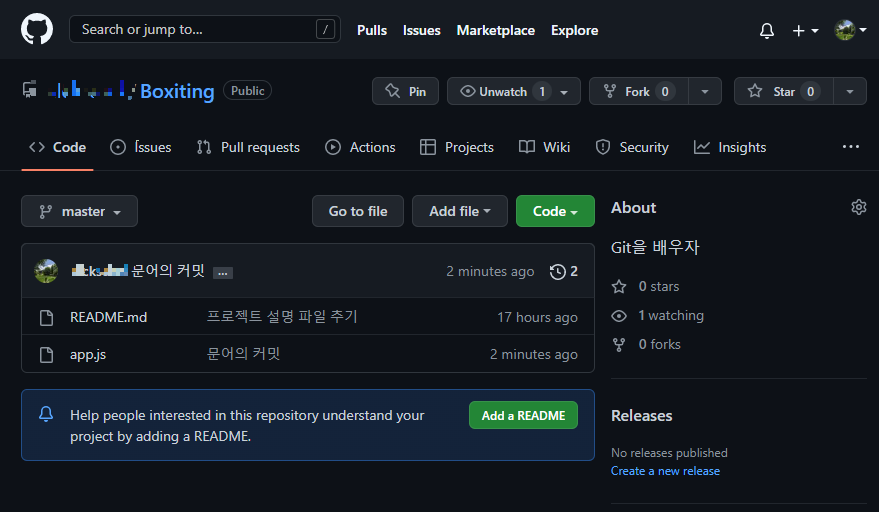This screenshot has height=512, width=879.
Task: Pin this repository
Action: (x=405, y=91)
